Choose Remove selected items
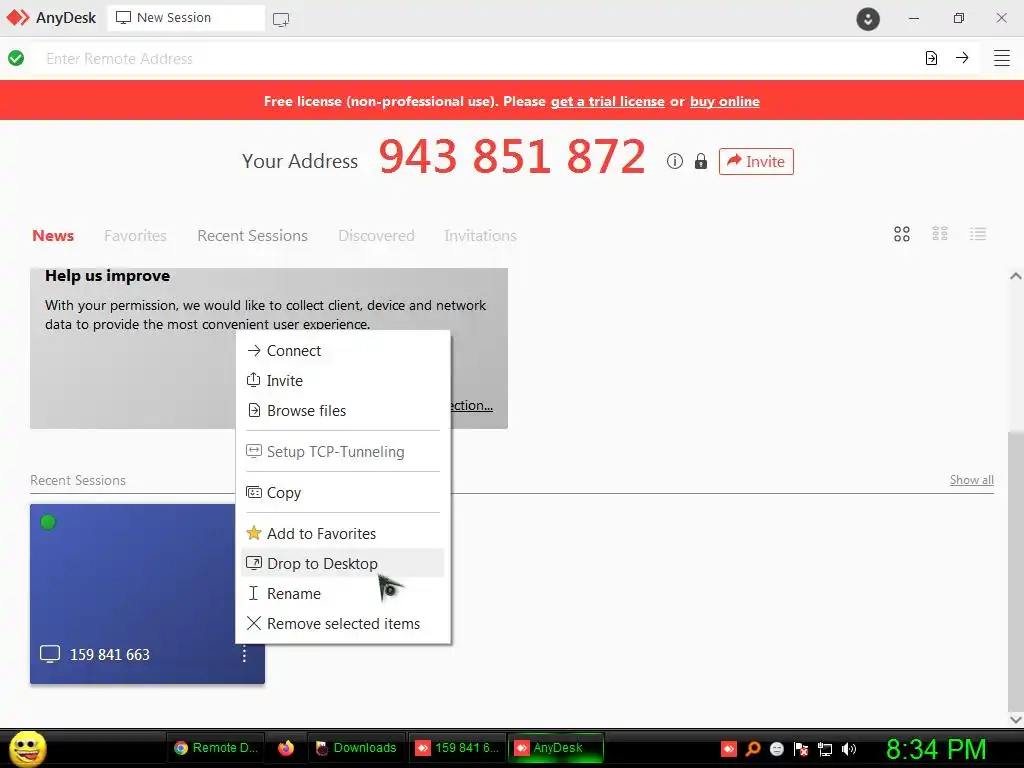 (x=343, y=624)
